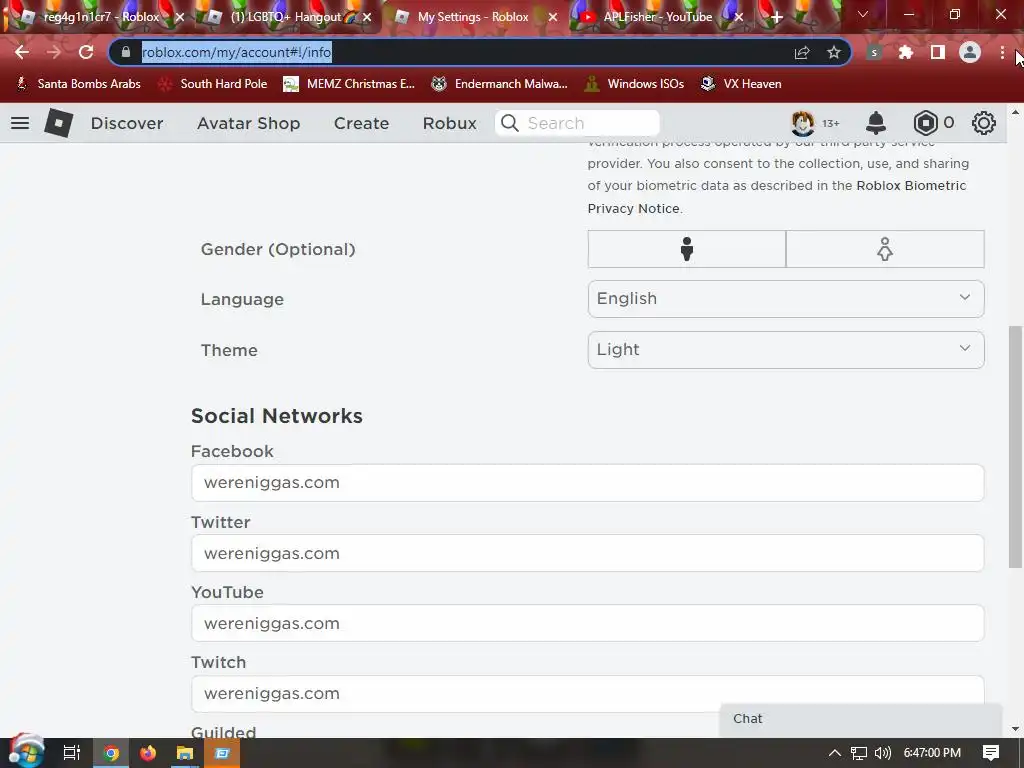Viewport: 1024px width, 768px height.
Task: Open Roblox notifications bell
Action: pyautogui.click(x=876, y=123)
